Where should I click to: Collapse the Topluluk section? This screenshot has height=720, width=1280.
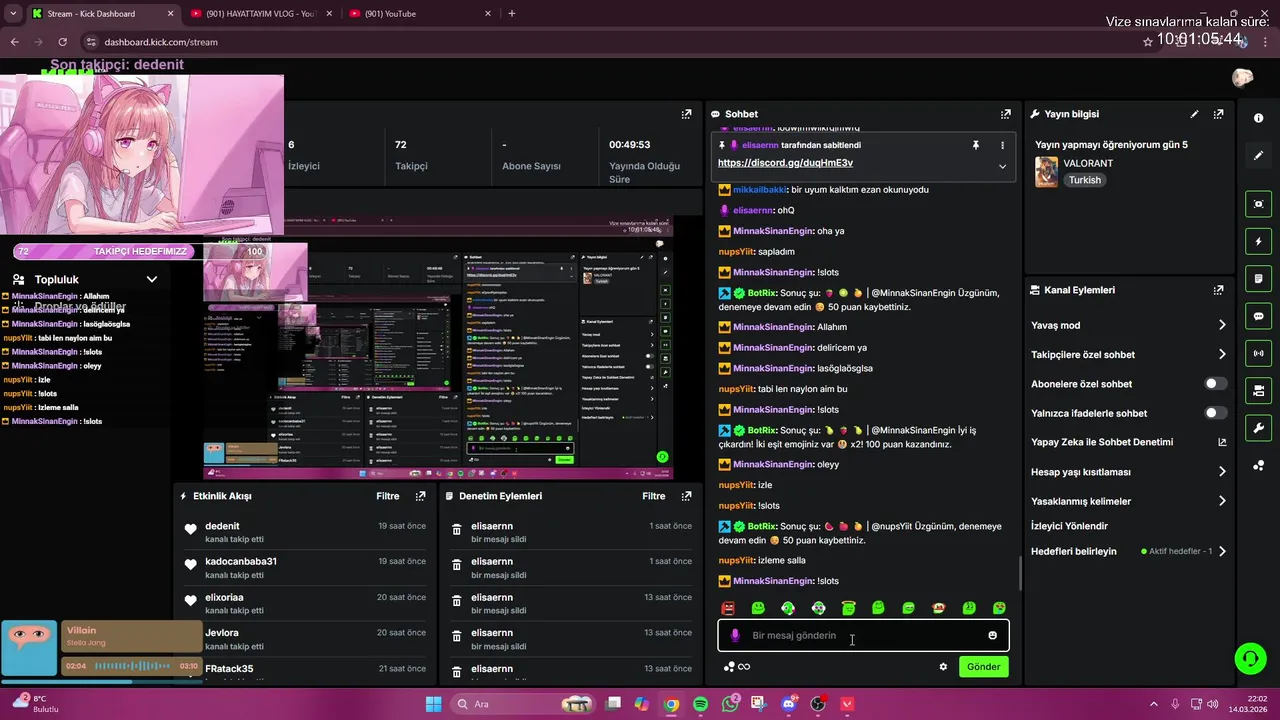pyautogui.click(x=152, y=280)
